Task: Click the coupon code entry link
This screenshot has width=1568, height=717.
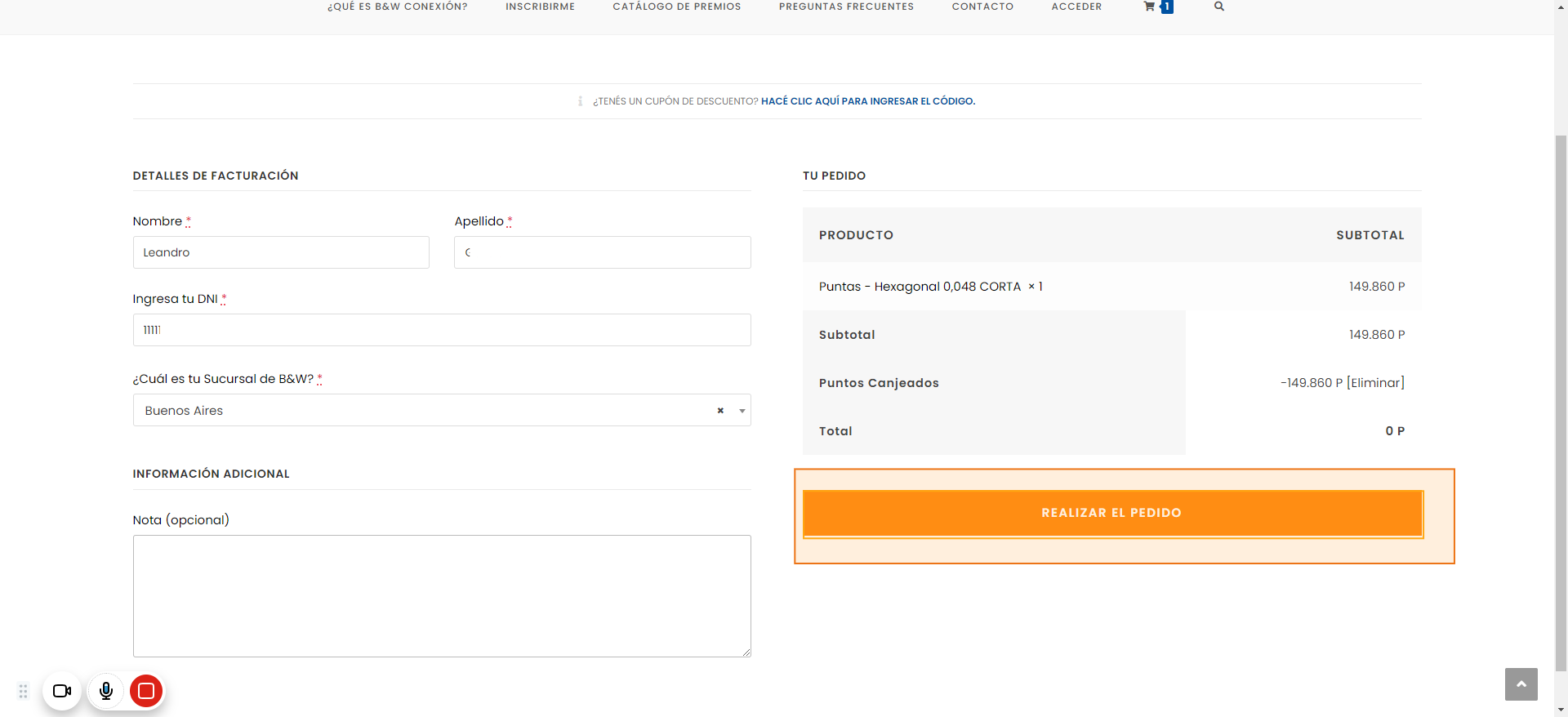Action: click(867, 101)
